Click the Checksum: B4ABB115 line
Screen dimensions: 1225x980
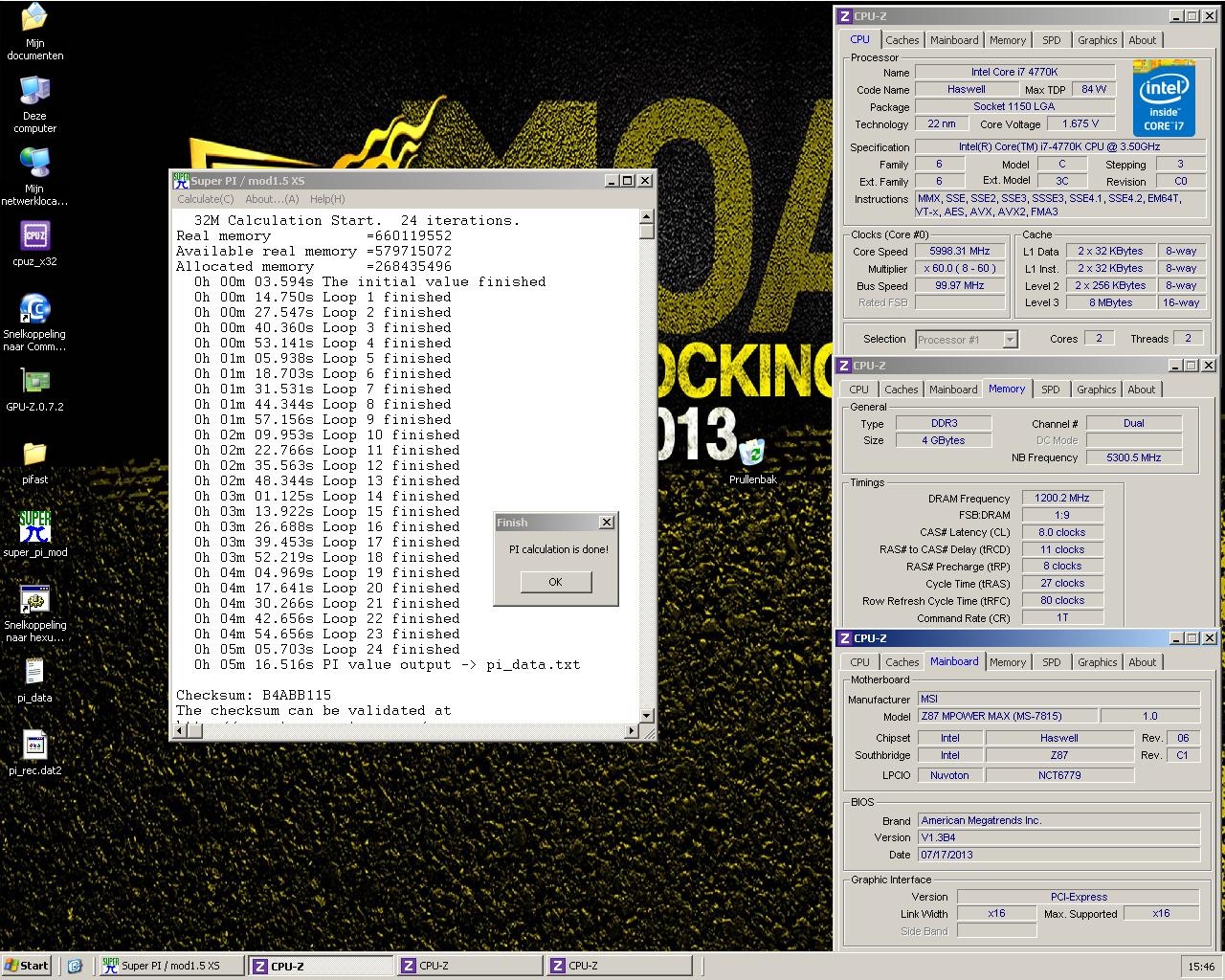pyautogui.click(x=254, y=695)
